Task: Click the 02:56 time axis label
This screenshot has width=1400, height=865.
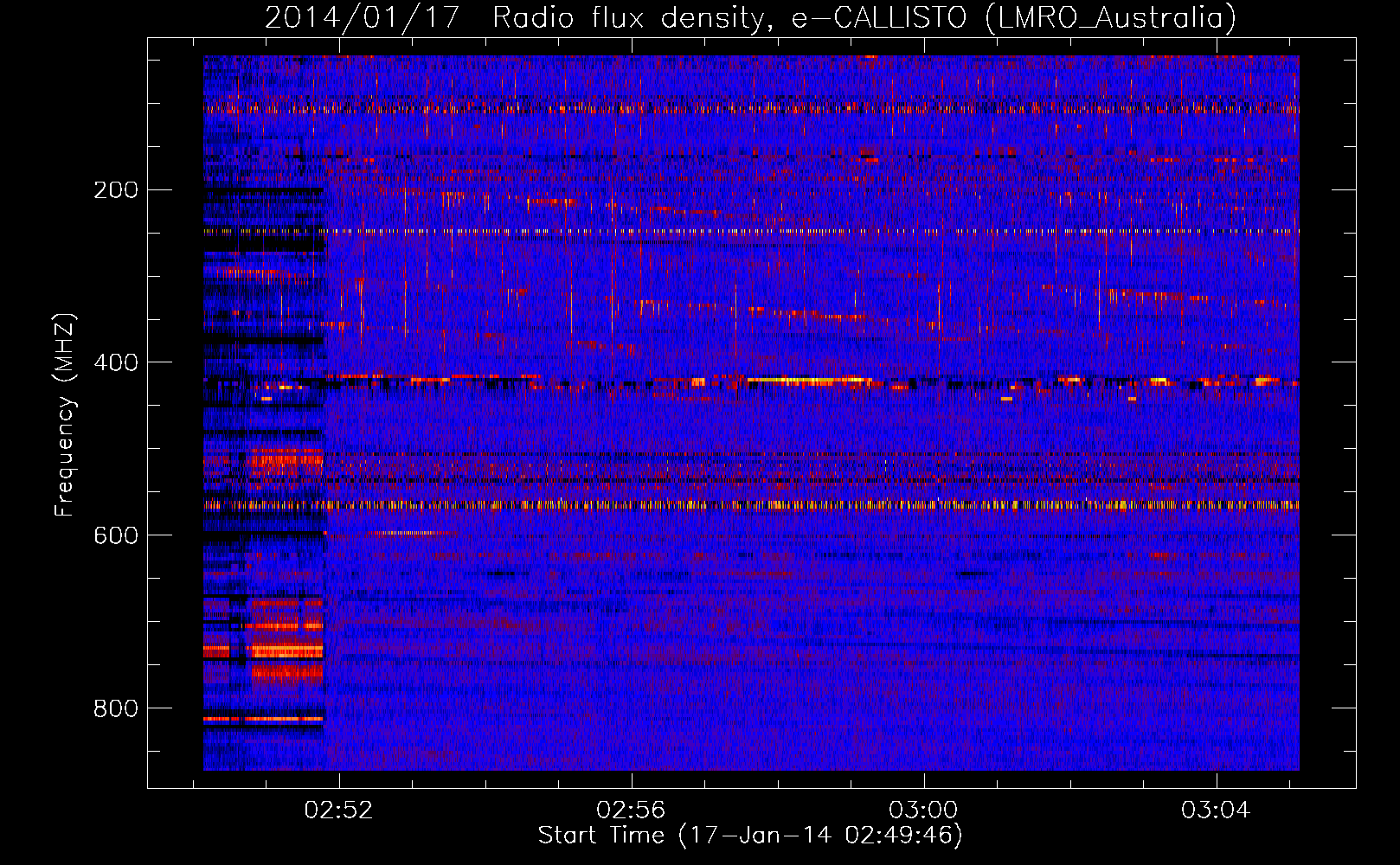Action: coord(631,811)
